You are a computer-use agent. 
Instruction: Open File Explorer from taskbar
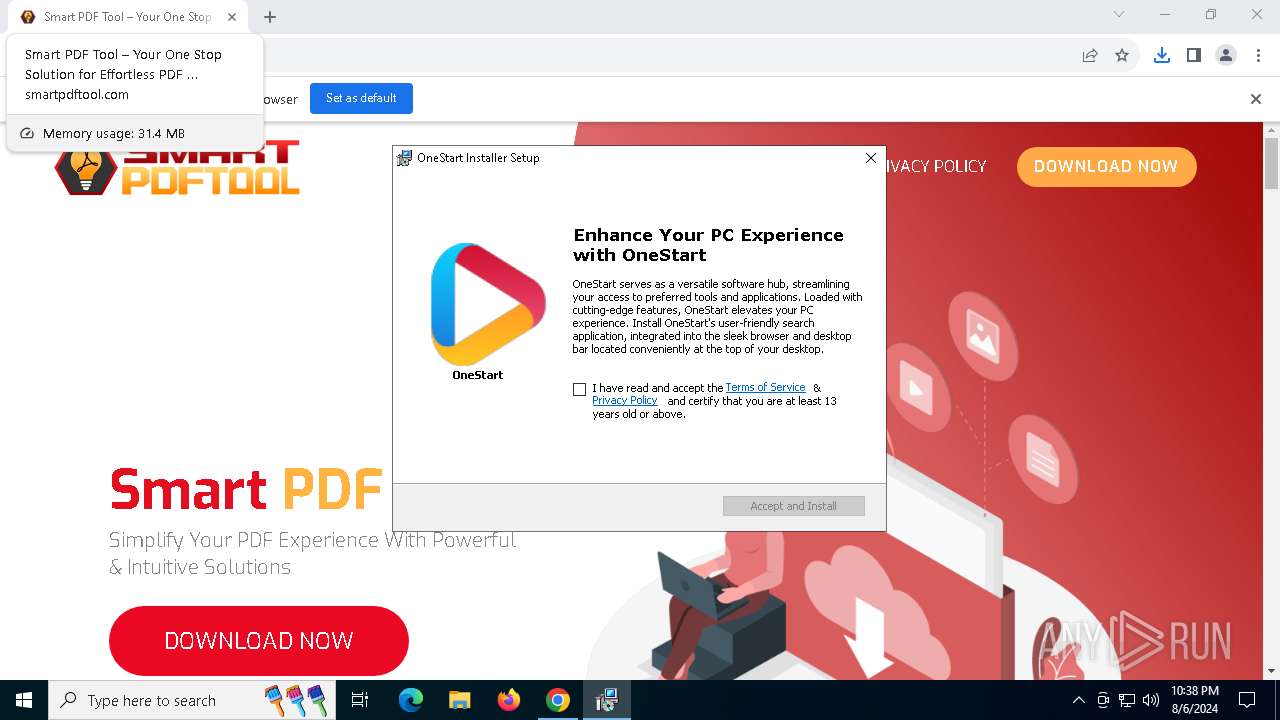coord(460,700)
